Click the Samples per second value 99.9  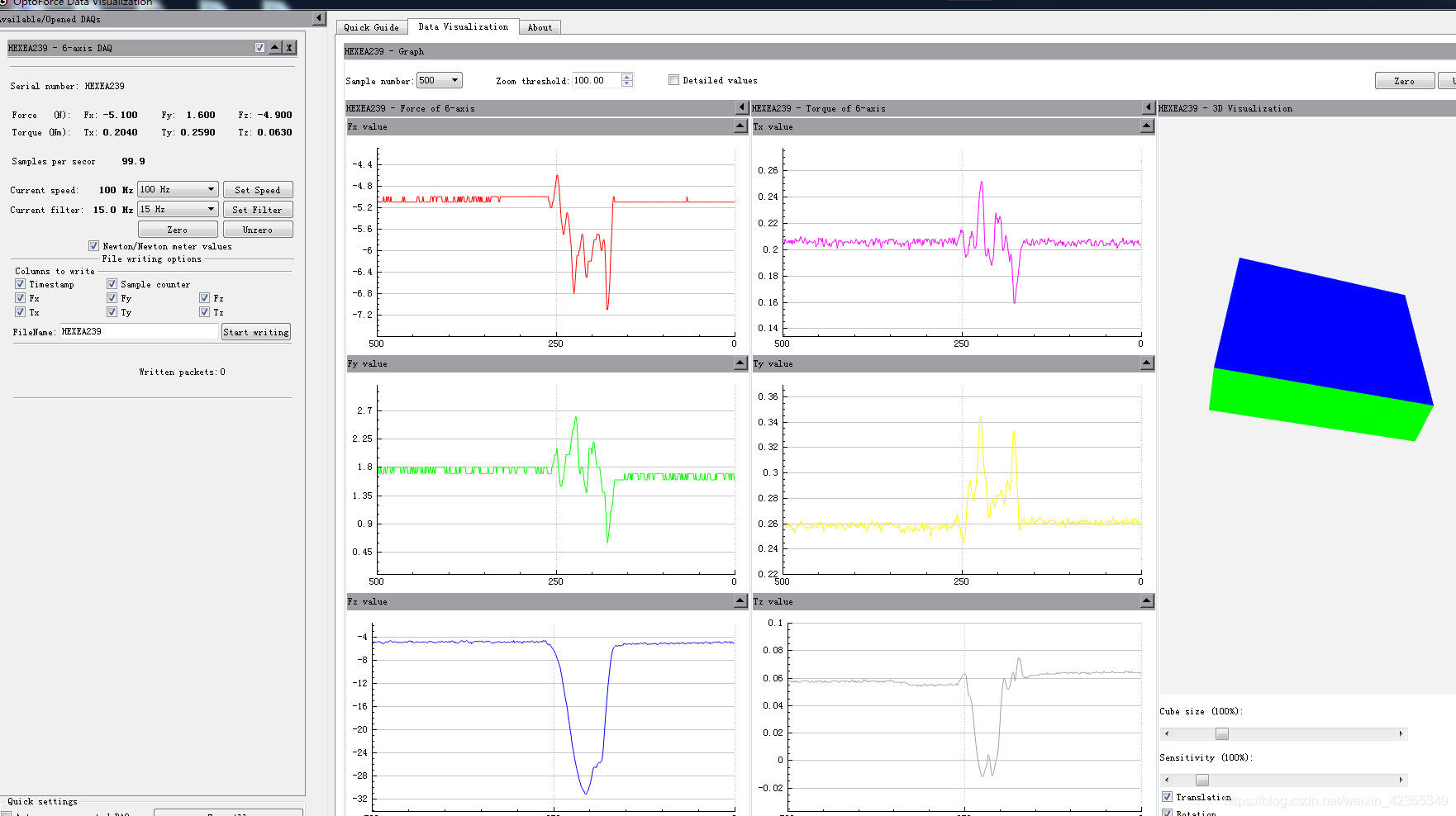133,161
